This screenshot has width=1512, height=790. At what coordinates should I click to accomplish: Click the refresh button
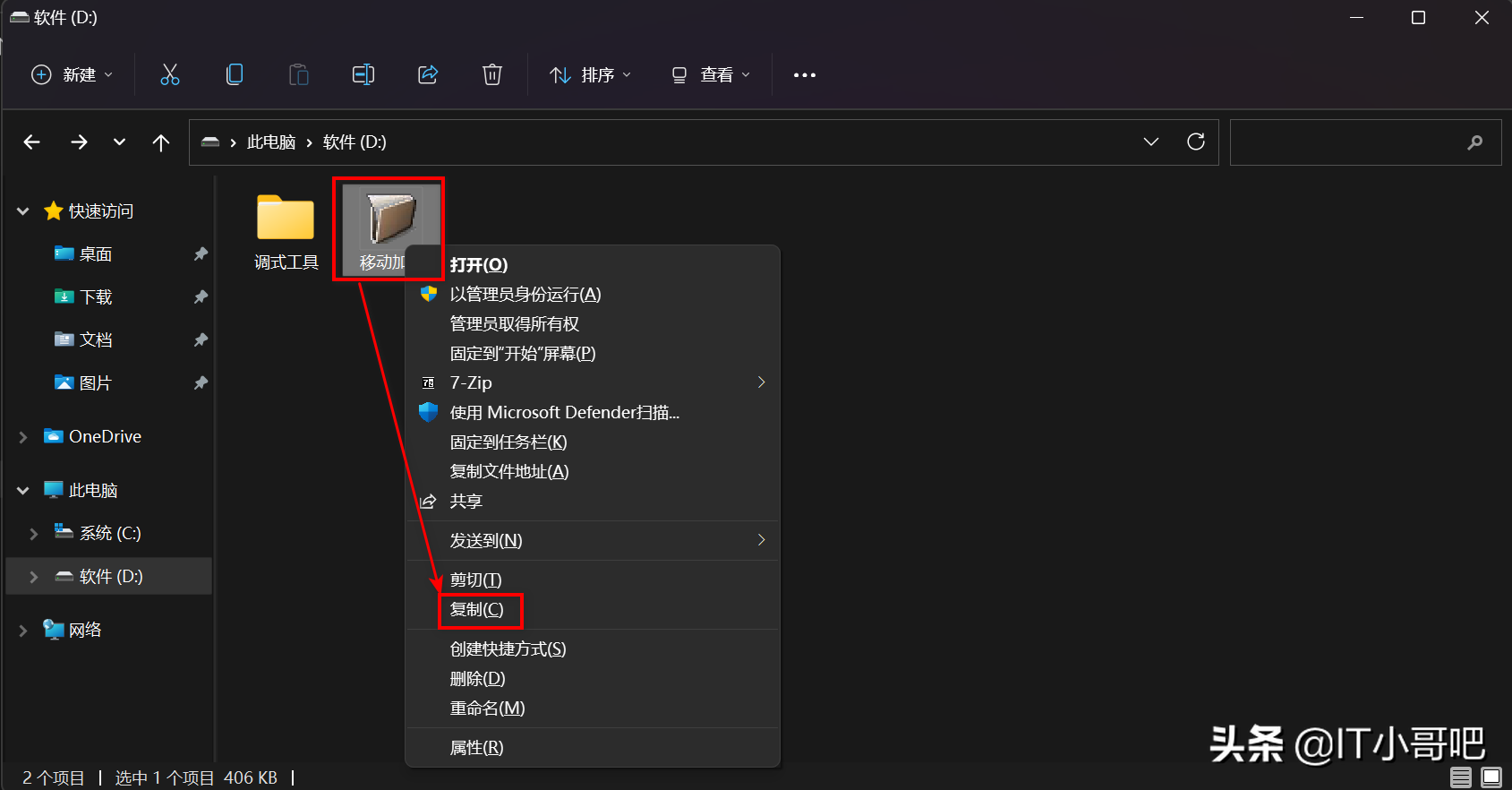pyautogui.click(x=1196, y=142)
